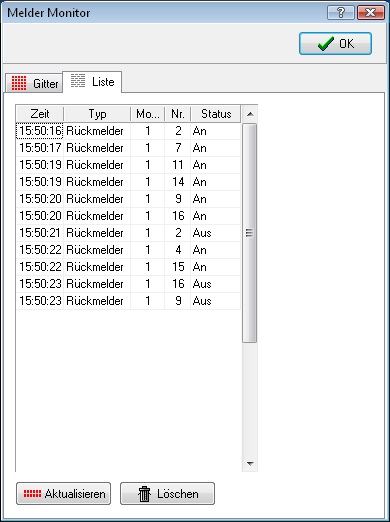This screenshot has height=522, width=390.
Task: Select the 15:50:22 row with Nr. 4
Action: 128,250
